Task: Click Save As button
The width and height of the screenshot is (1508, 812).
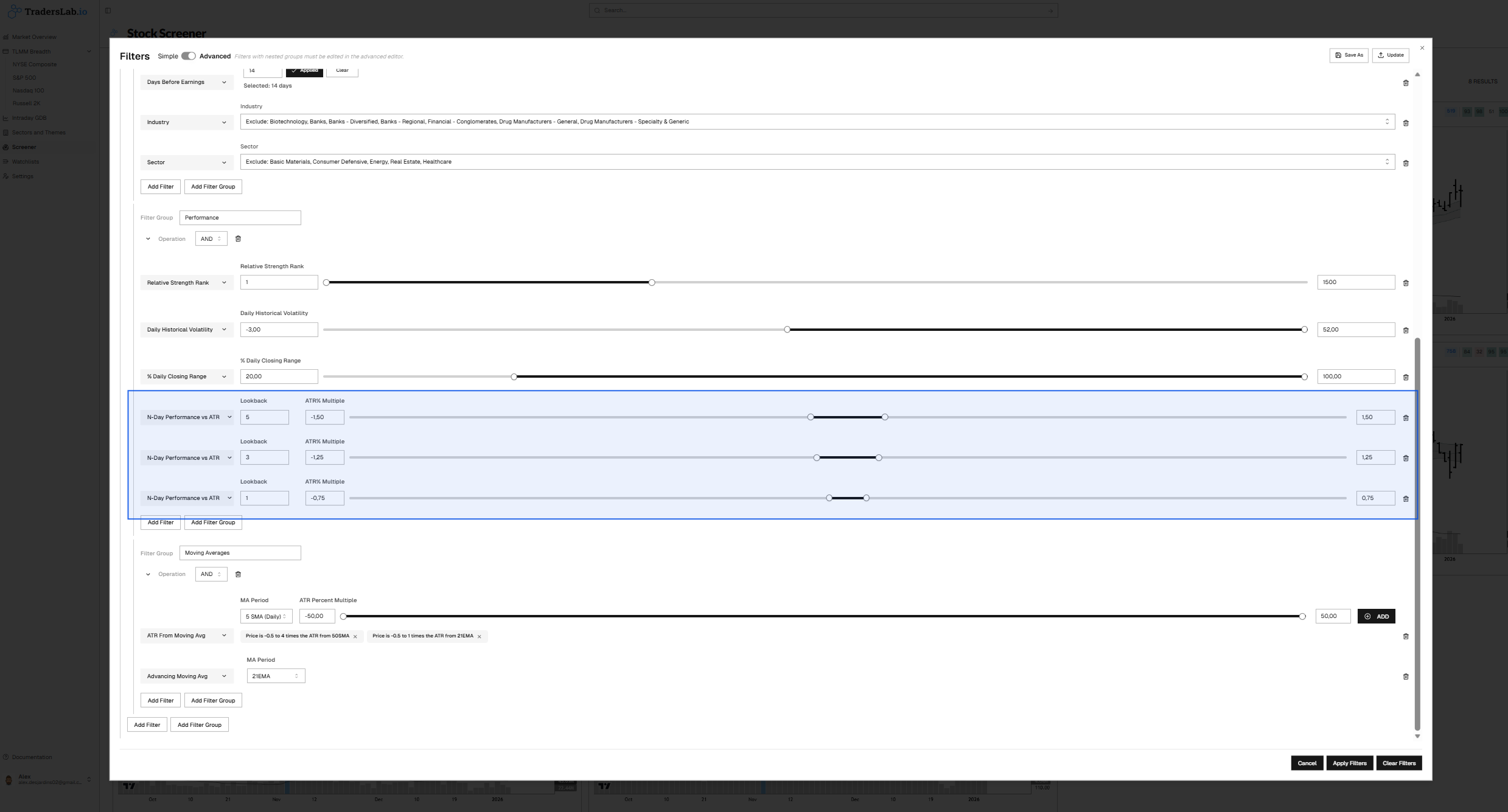Action: pyautogui.click(x=1349, y=55)
